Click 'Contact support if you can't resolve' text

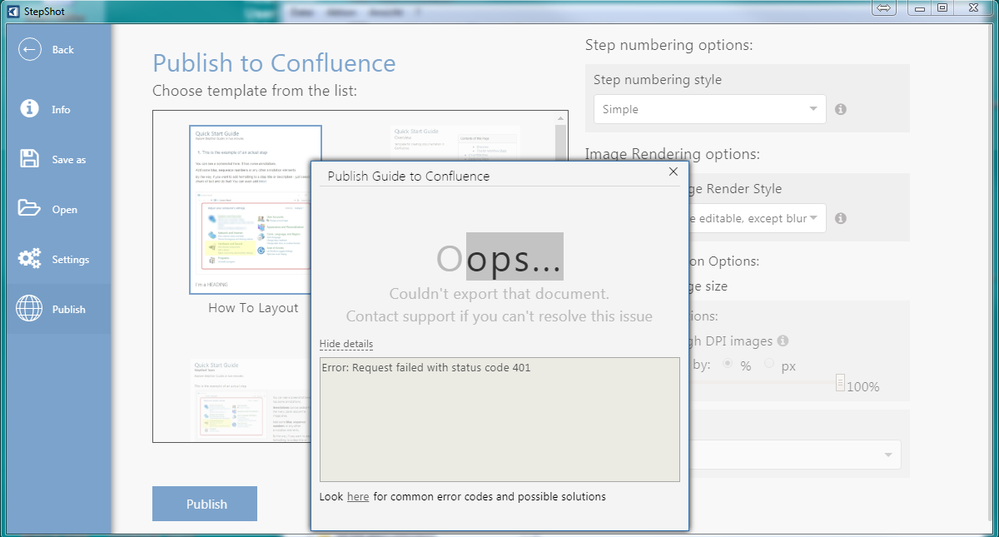pos(499,317)
